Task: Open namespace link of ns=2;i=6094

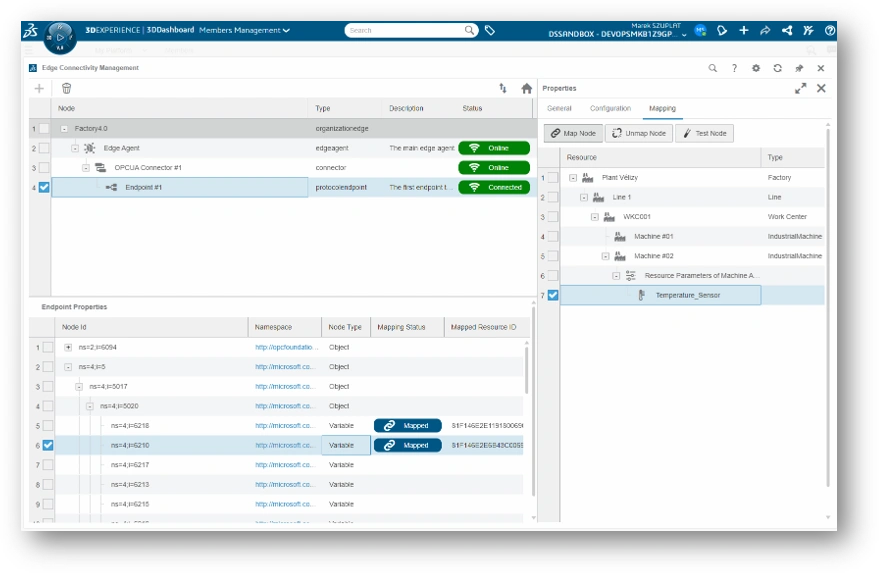Action: tap(286, 347)
